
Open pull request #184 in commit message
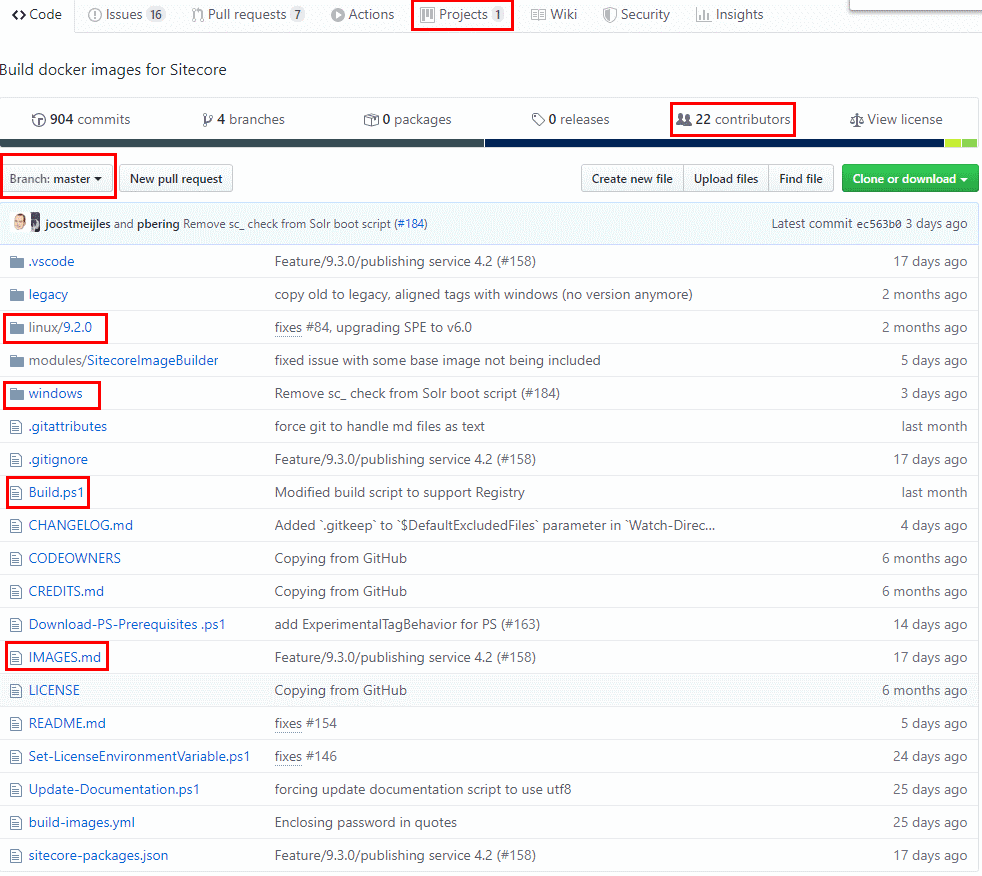(411, 224)
